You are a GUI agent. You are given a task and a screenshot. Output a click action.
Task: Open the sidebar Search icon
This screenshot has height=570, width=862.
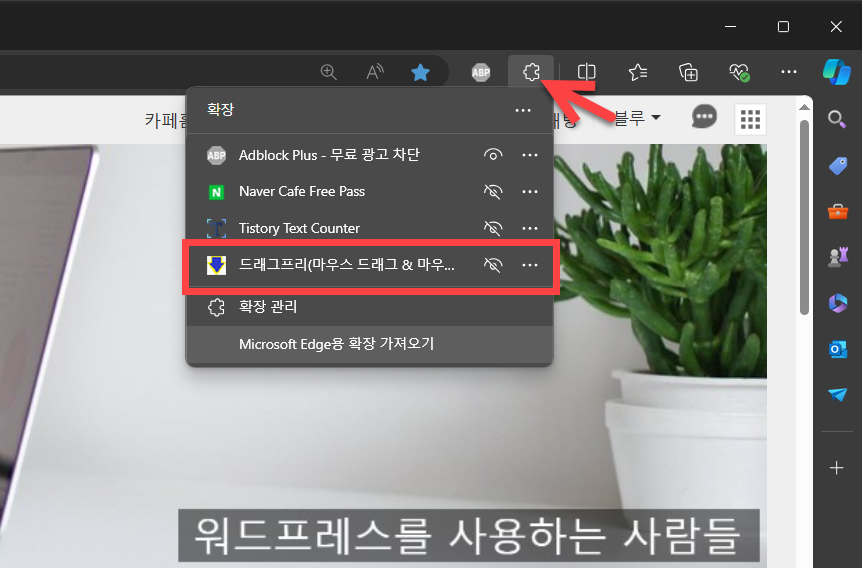pyautogui.click(x=837, y=119)
